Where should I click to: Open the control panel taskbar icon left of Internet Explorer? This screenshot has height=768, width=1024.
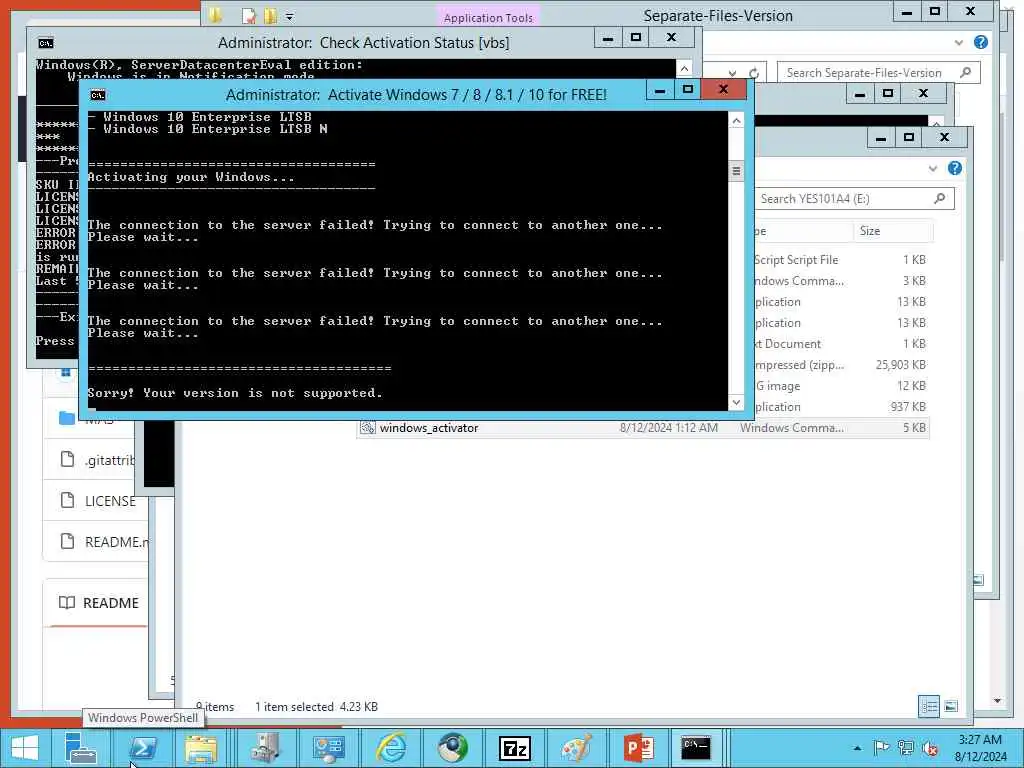(328, 748)
